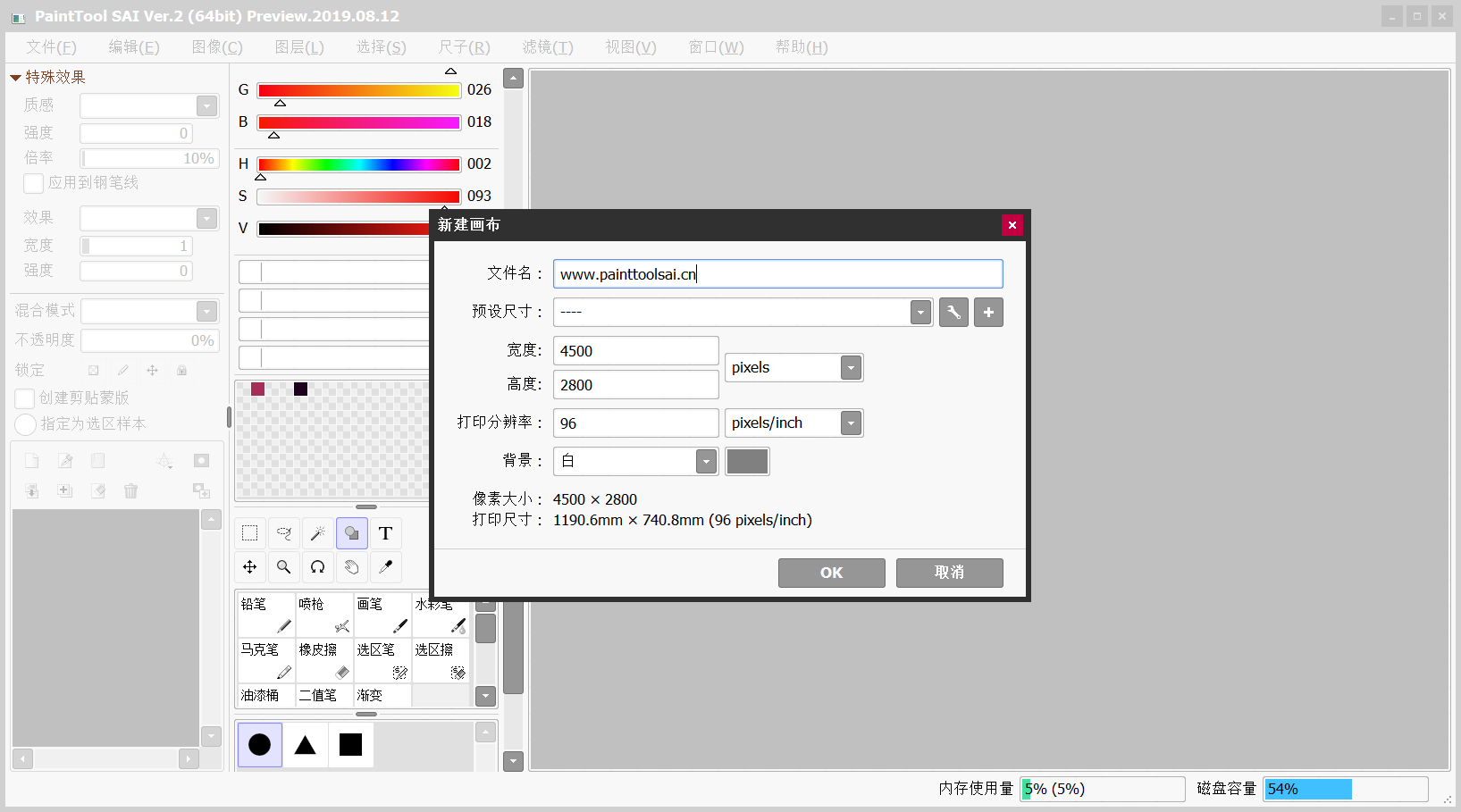Open the 预设尺寸 preset dropdown

(x=920, y=313)
